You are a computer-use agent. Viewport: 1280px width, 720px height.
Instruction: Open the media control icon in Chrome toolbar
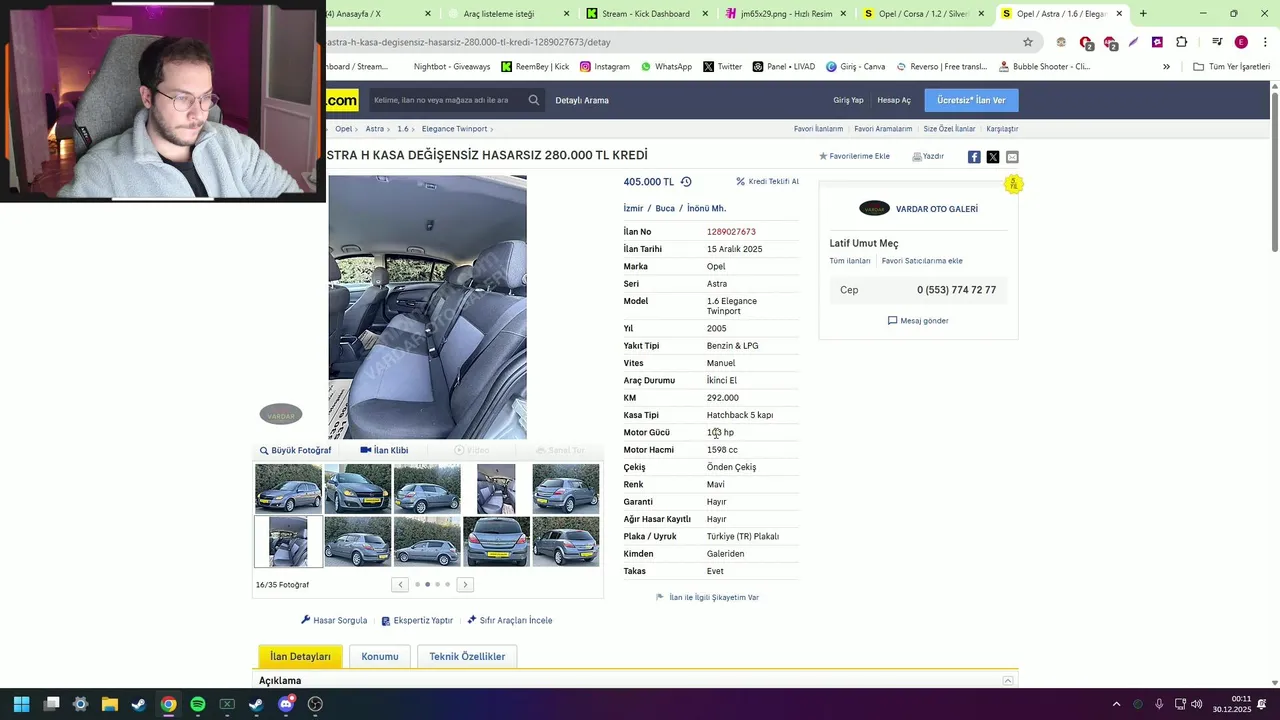pyautogui.click(x=1217, y=42)
